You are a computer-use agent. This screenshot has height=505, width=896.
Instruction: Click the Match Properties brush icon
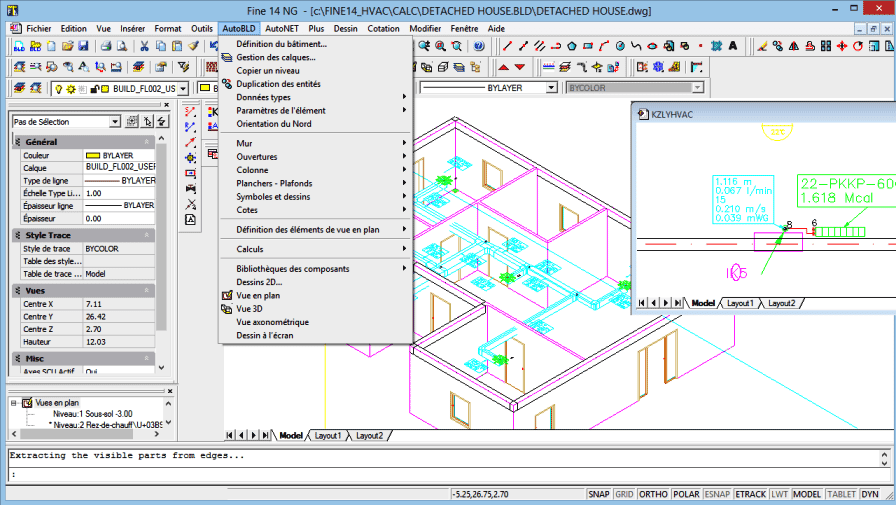[x=193, y=46]
